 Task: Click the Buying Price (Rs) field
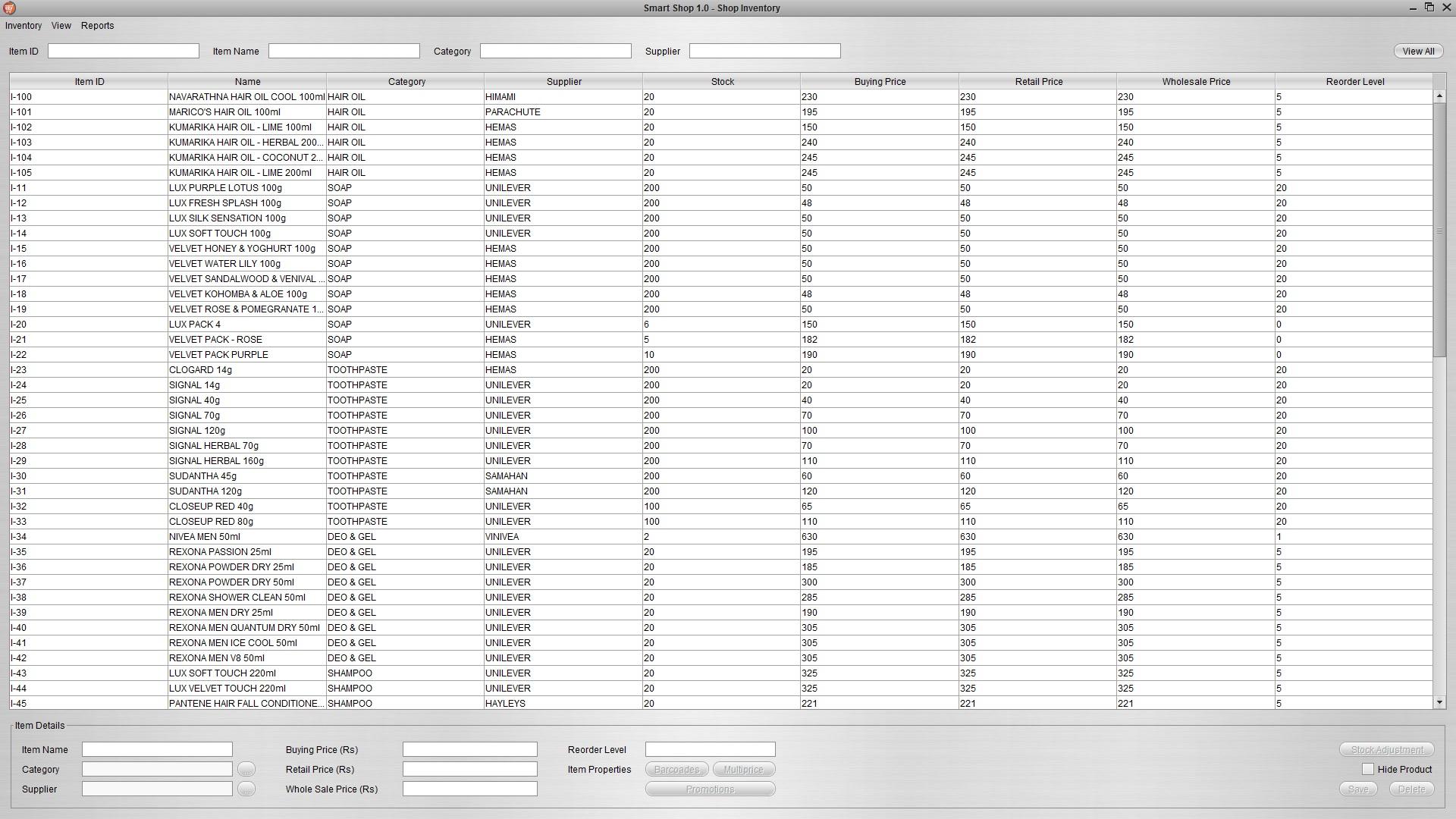coord(470,749)
